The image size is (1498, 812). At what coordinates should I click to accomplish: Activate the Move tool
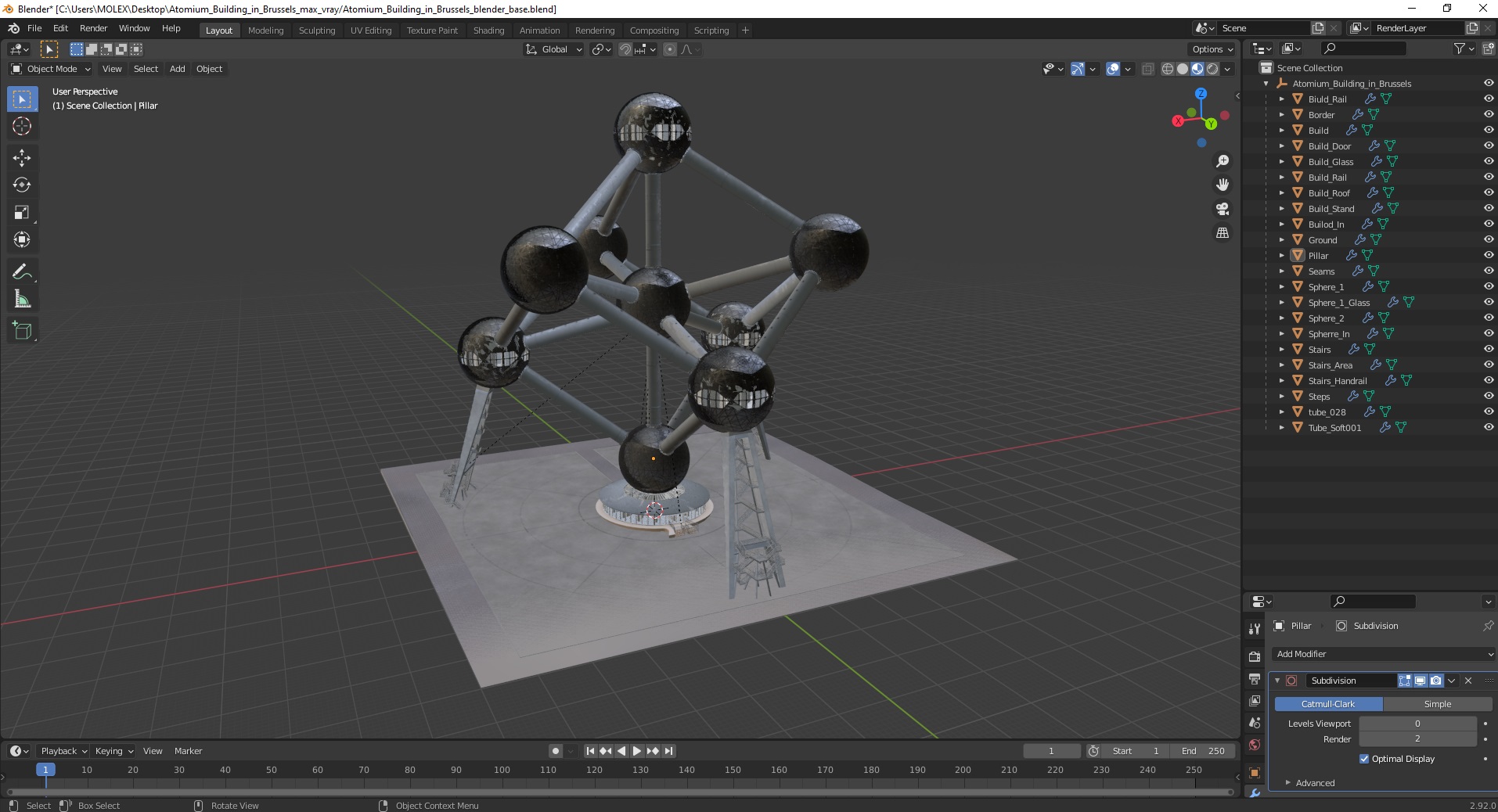(22, 157)
